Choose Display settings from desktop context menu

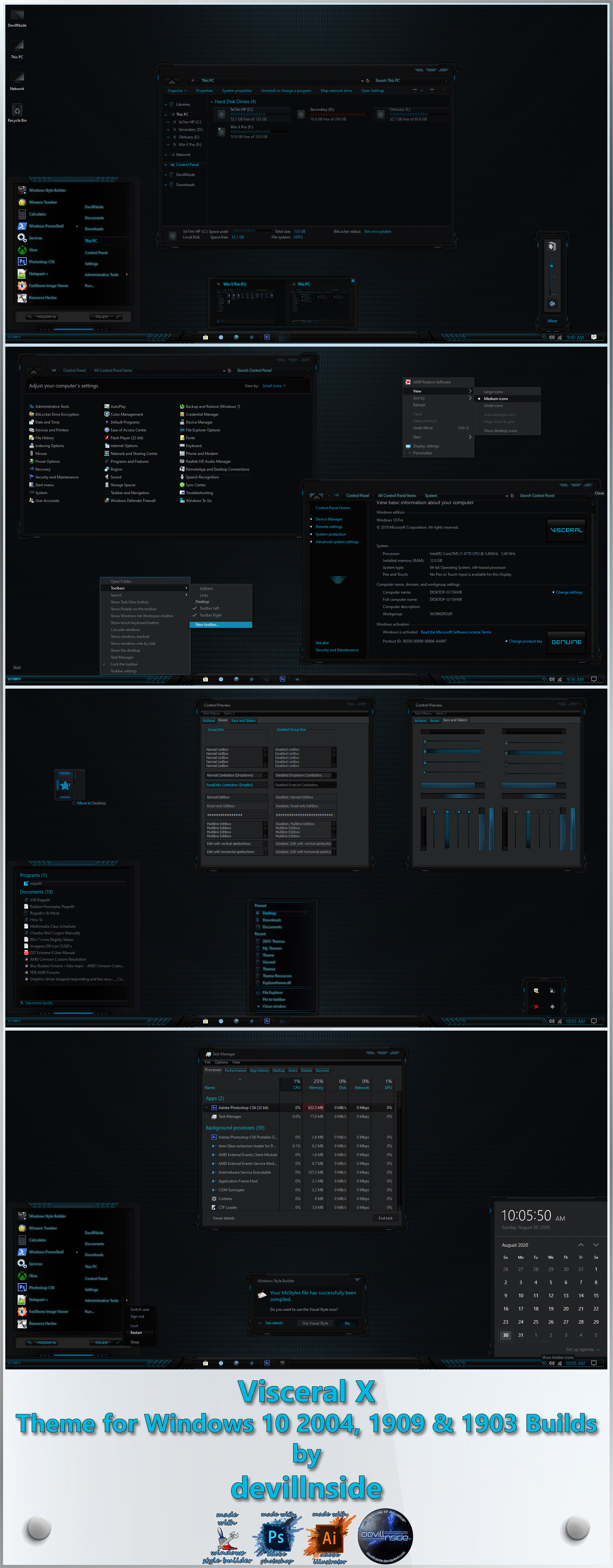tap(438, 446)
